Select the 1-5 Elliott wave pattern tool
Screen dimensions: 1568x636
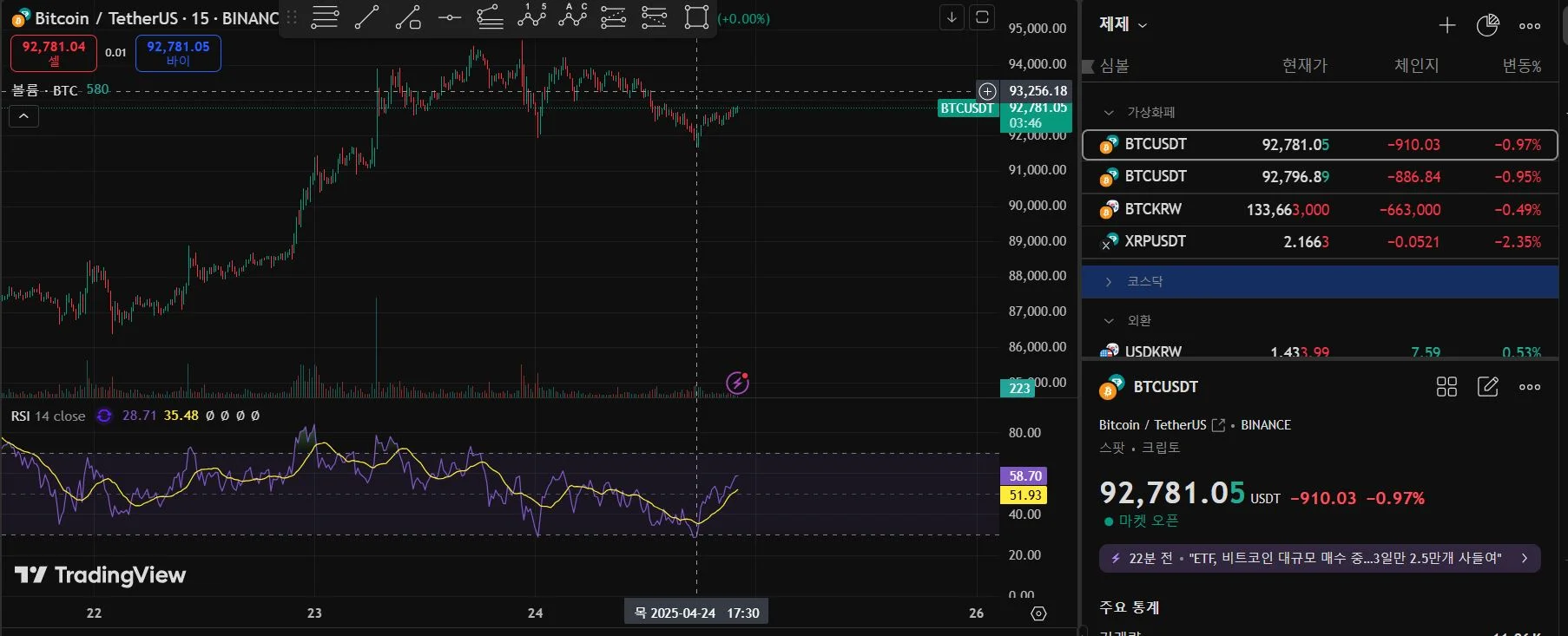click(531, 16)
